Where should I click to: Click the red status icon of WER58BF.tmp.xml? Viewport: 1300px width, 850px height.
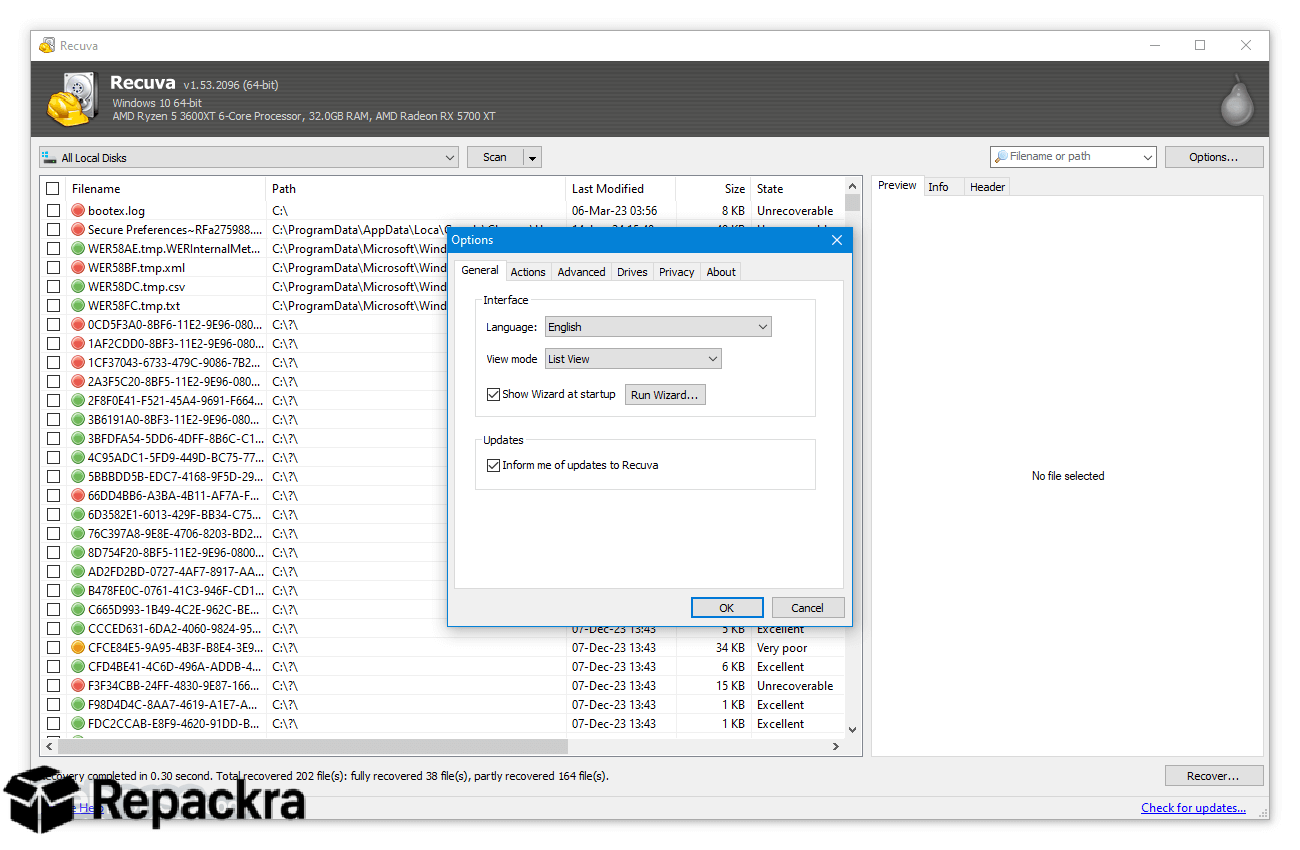pyautogui.click(x=78, y=268)
